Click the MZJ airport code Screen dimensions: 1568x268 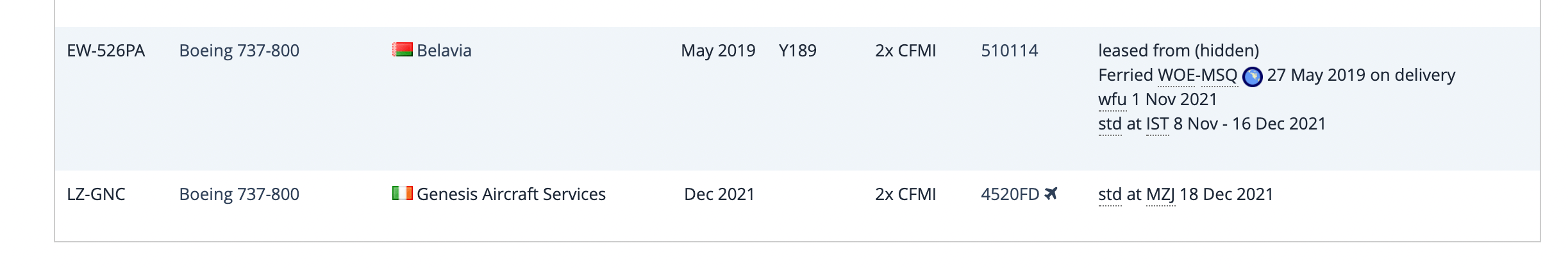click(x=1160, y=194)
